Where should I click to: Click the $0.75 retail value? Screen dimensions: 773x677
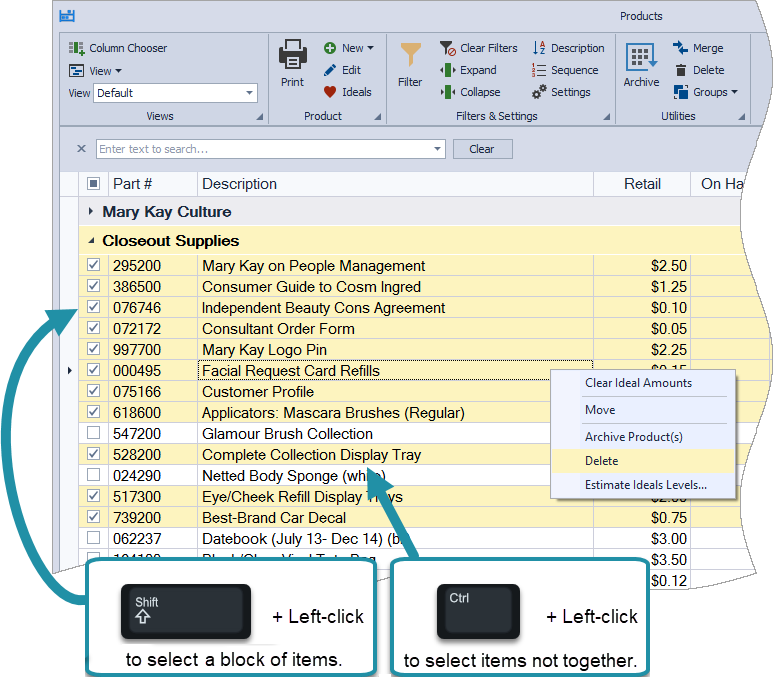pyautogui.click(x=668, y=518)
